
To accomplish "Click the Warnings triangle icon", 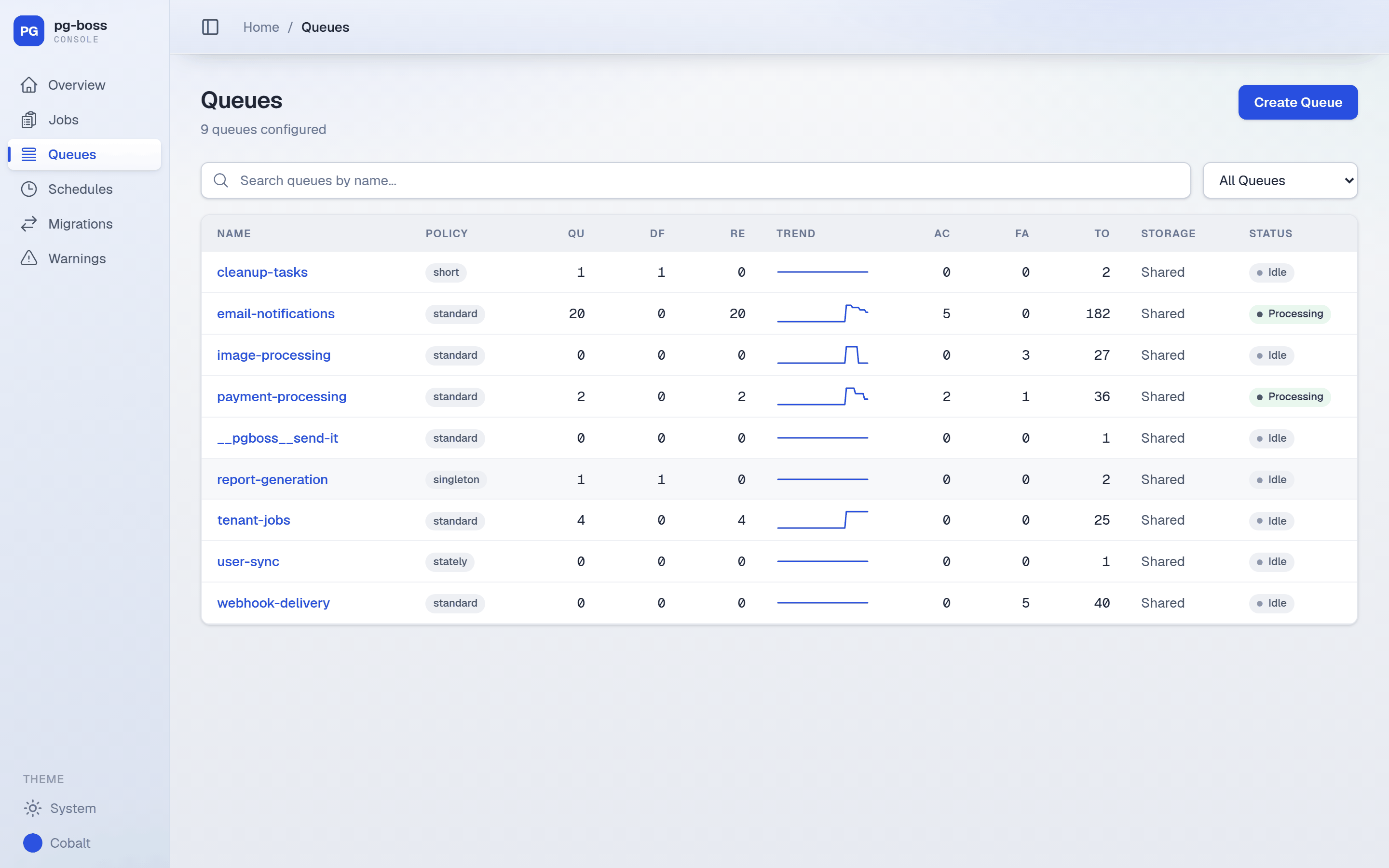I will (x=29, y=258).
